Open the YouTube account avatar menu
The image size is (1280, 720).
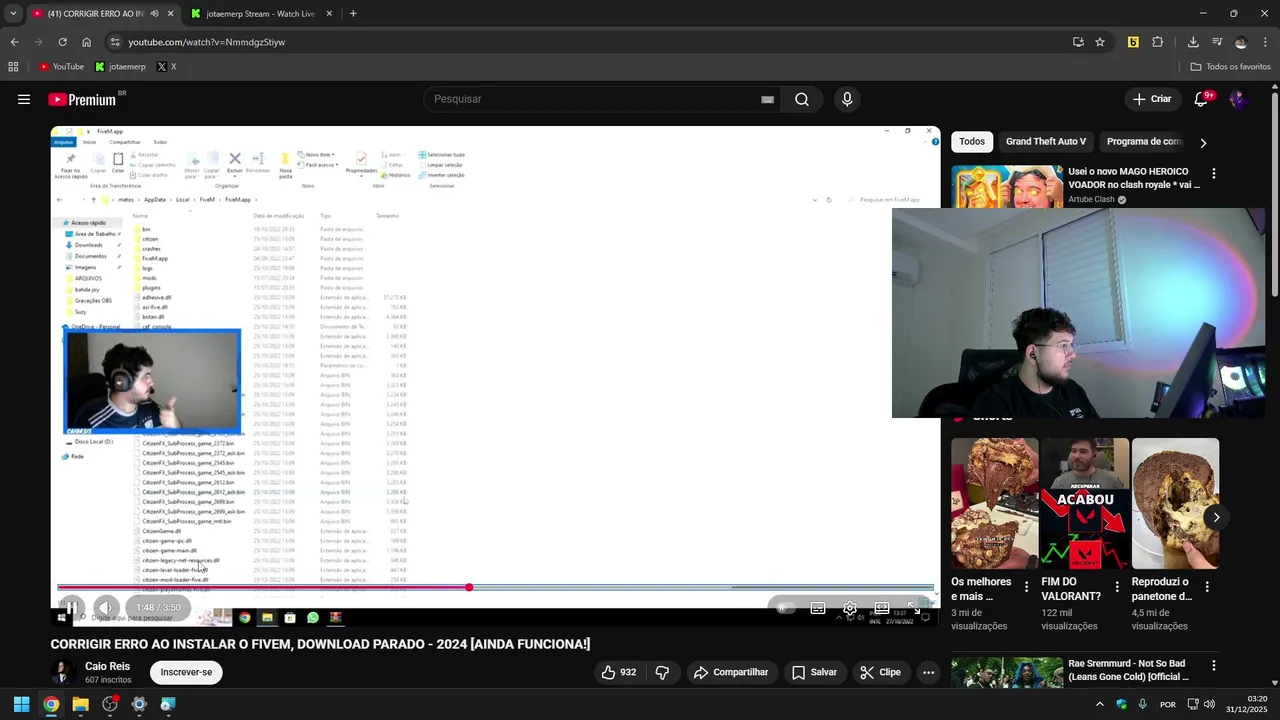(1238, 99)
